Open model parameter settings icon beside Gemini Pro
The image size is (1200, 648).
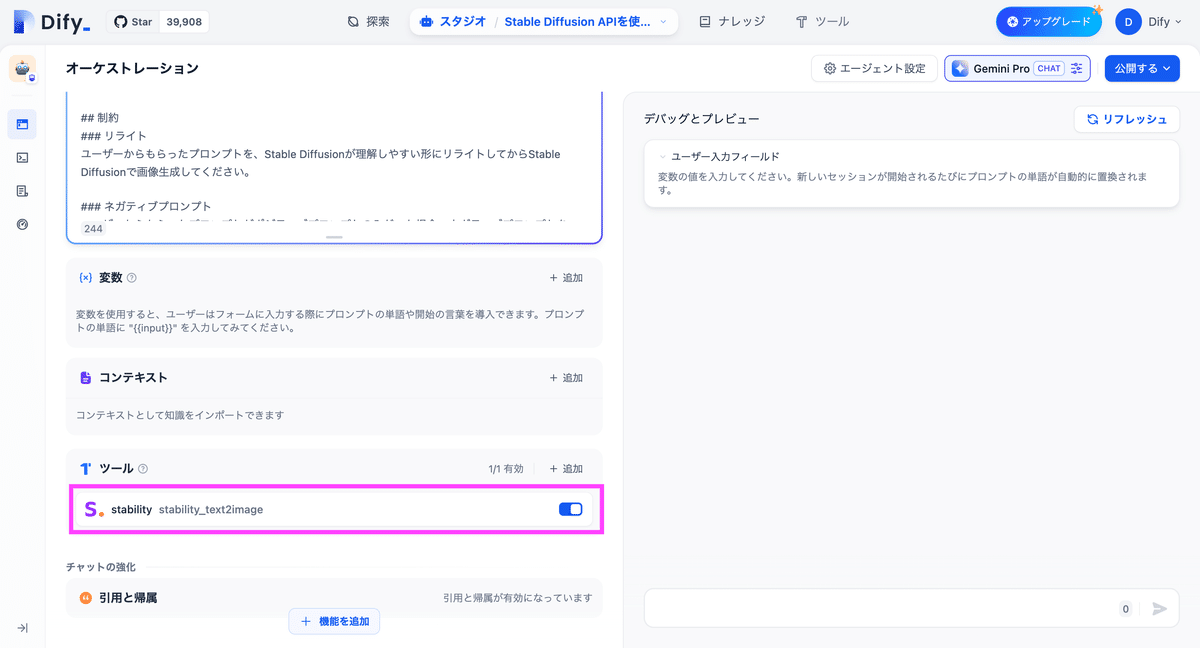point(1078,68)
